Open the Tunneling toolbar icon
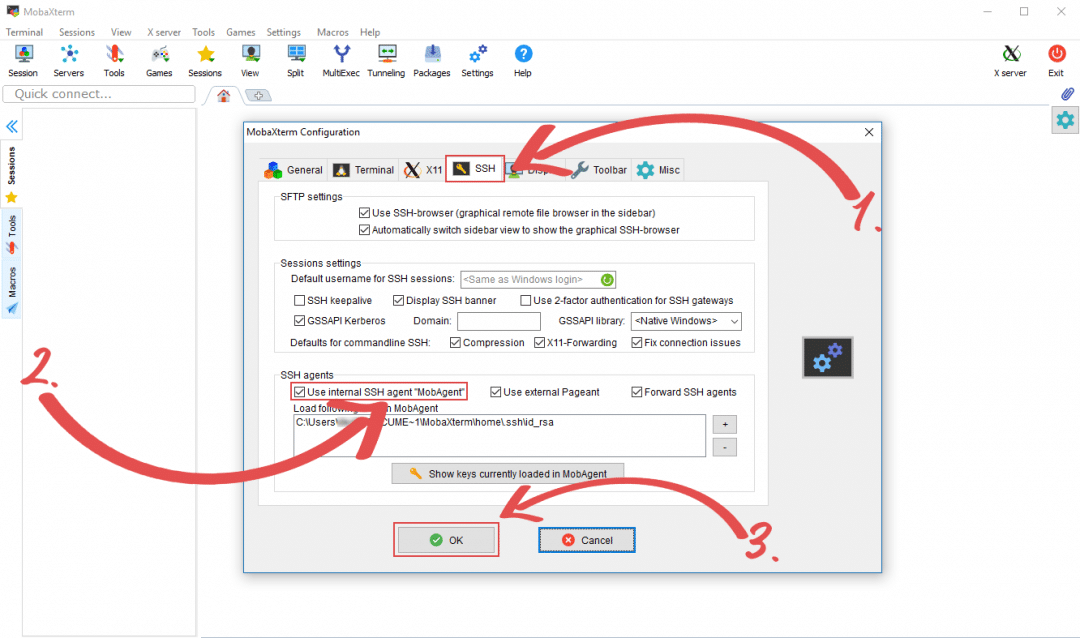 tap(386, 60)
